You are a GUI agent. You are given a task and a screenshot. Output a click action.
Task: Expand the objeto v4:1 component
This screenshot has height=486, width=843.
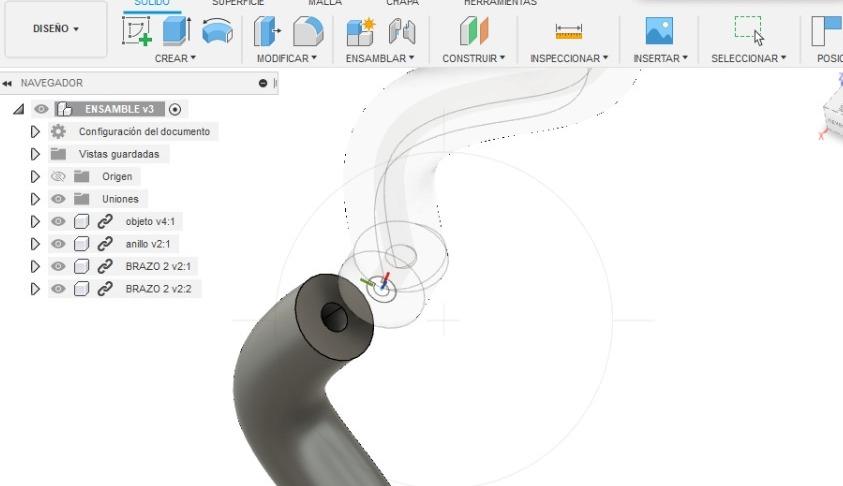click(35, 222)
